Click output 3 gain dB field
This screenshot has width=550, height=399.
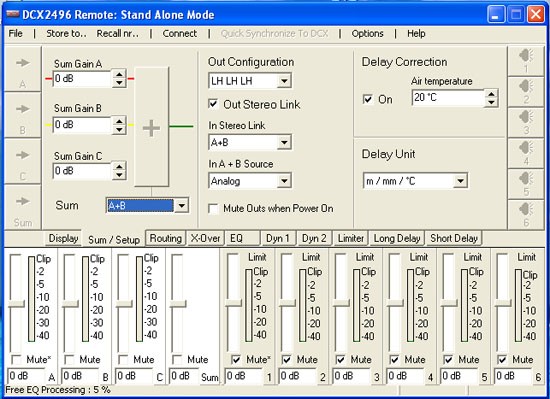point(352,376)
